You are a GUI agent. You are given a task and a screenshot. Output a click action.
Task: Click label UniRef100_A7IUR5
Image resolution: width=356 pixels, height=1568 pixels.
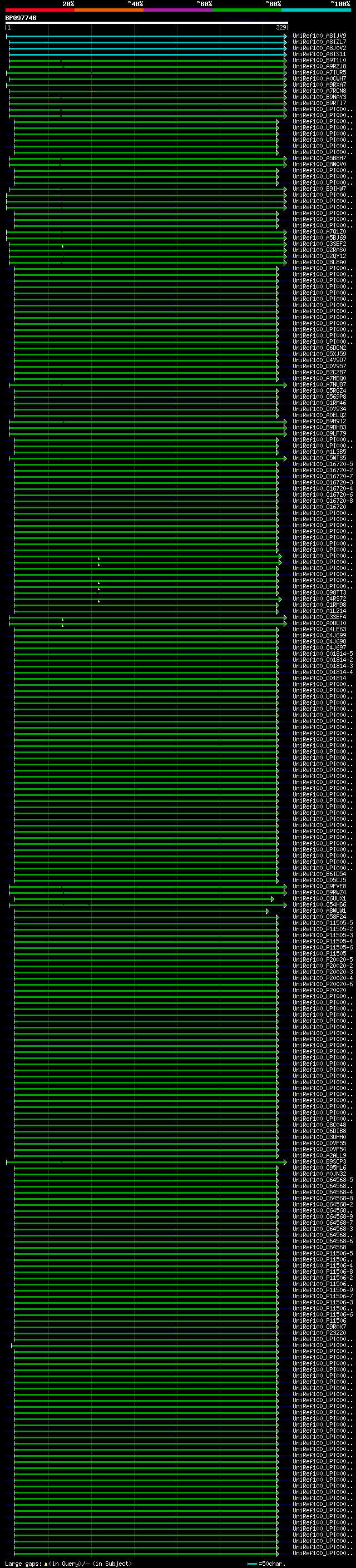pos(319,72)
